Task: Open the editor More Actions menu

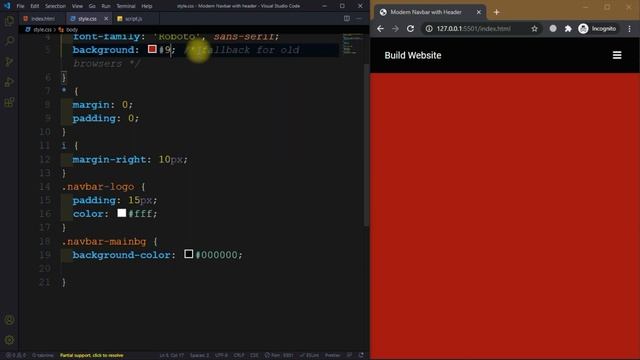Action: coord(359,18)
